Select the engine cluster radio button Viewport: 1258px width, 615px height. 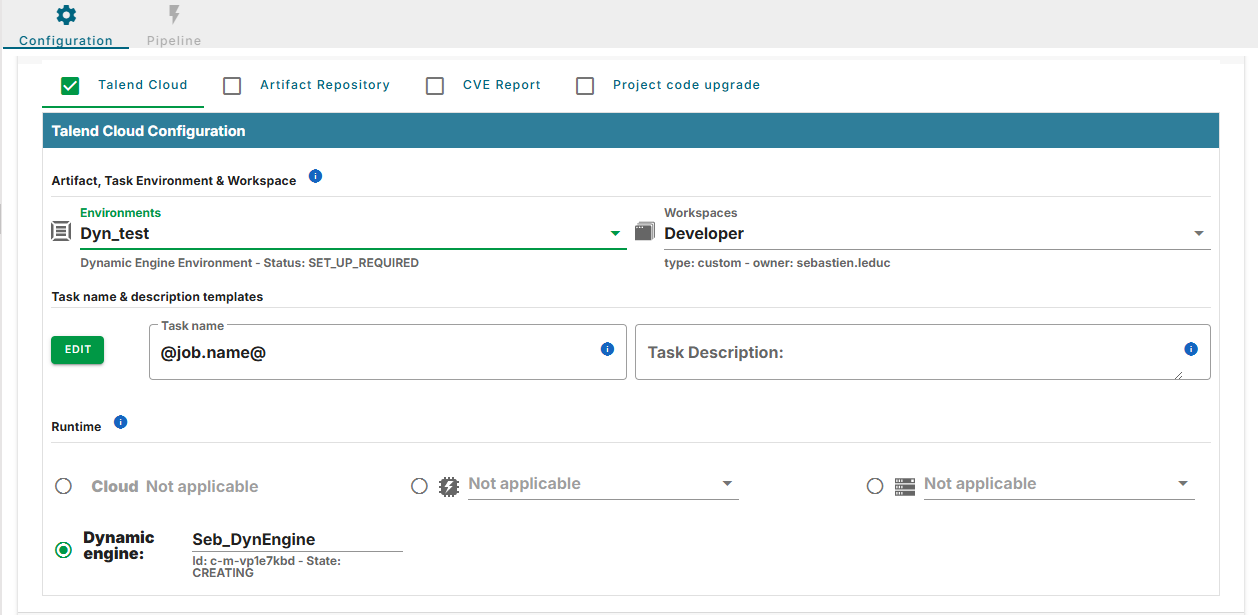(x=875, y=486)
